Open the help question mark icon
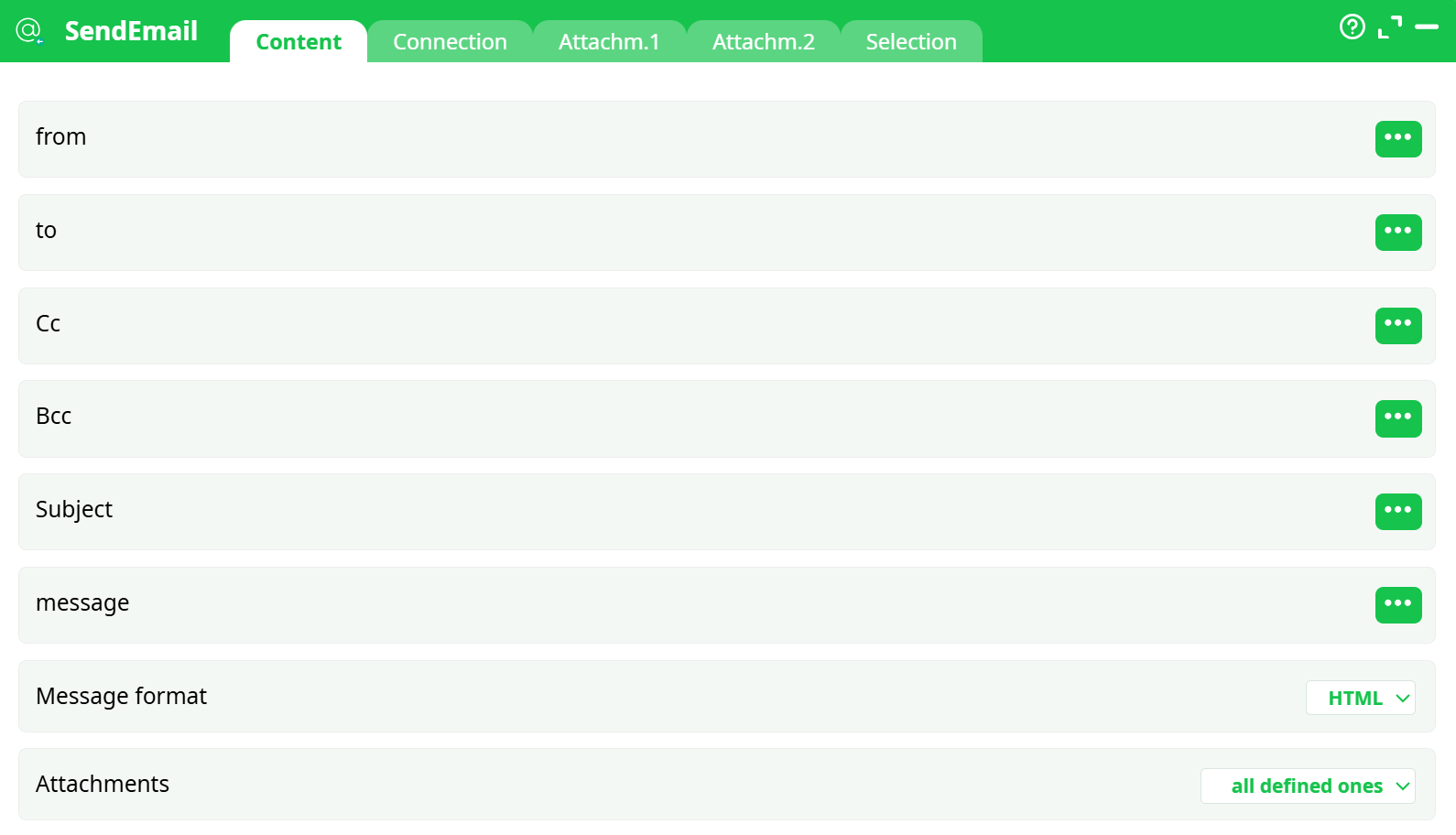 click(x=1352, y=27)
